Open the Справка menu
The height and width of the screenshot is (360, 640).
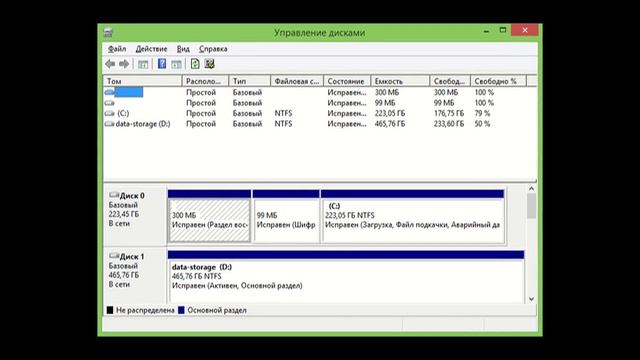(x=213, y=49)
